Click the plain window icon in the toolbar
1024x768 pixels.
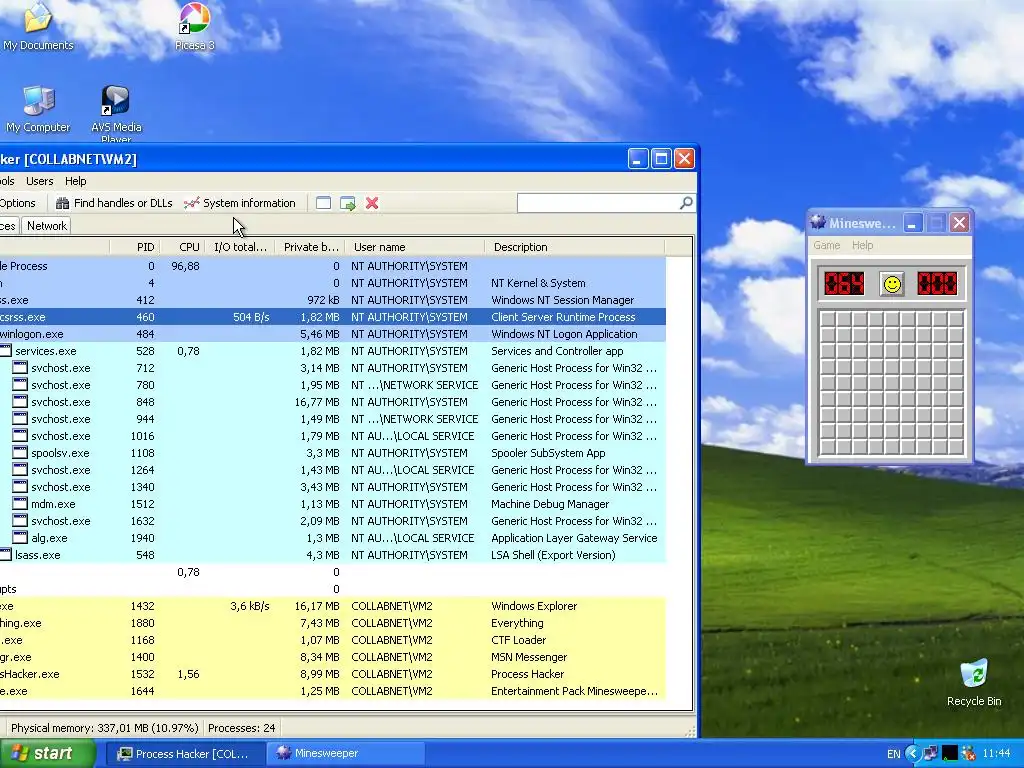[323, 203]
